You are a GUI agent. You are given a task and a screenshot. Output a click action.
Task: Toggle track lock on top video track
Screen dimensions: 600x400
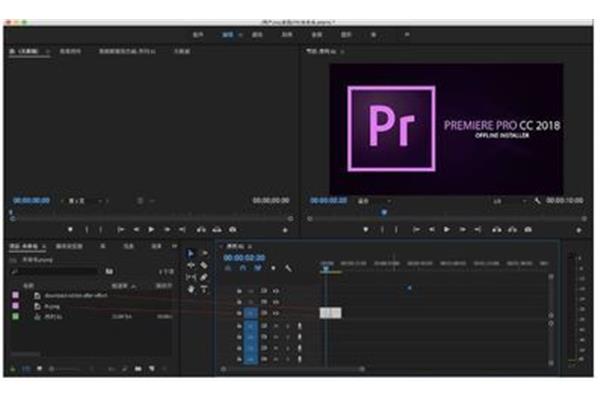pos(239,291)
